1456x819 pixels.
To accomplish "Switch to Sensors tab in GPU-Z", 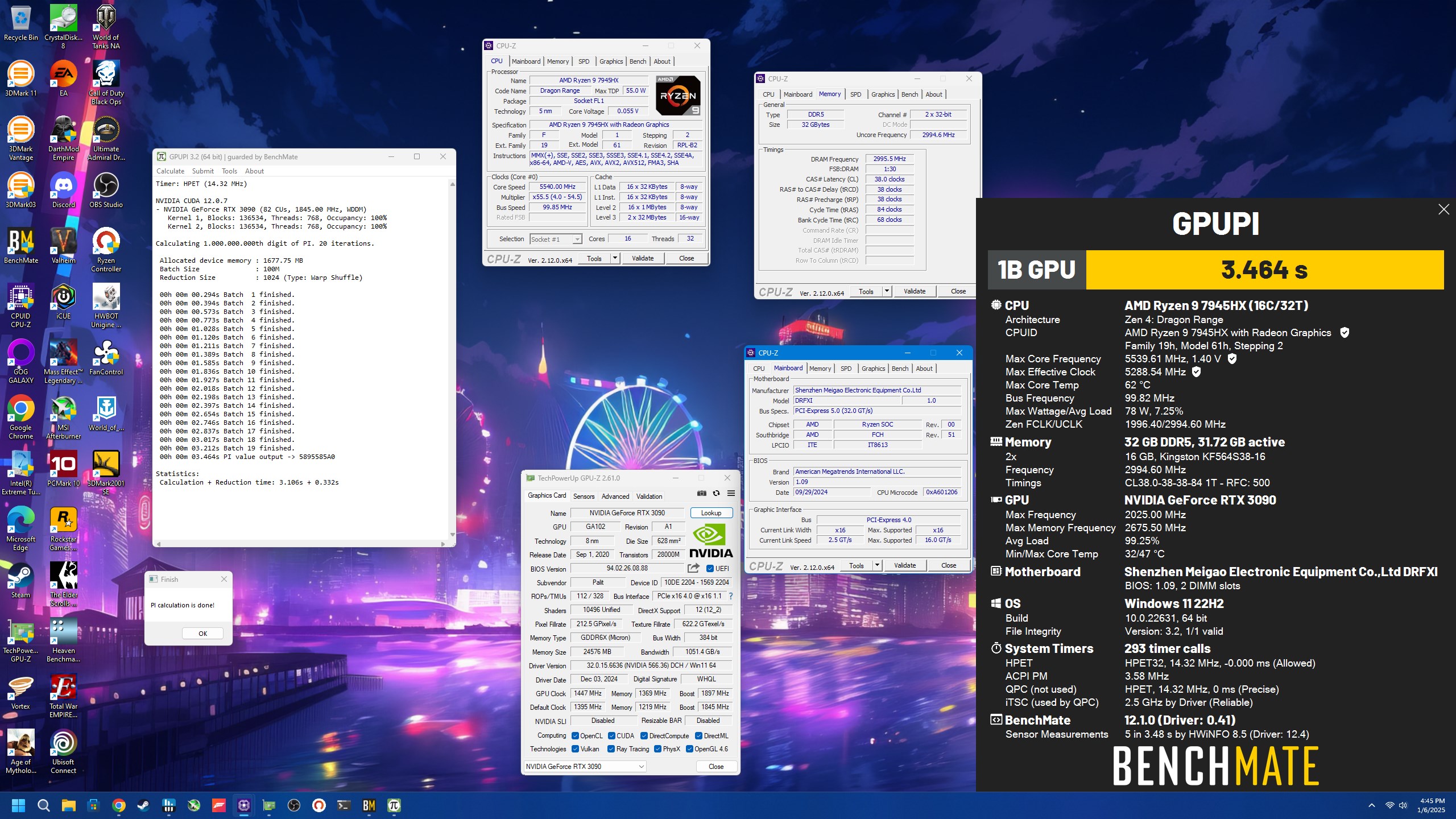I will tap(584, 497).
